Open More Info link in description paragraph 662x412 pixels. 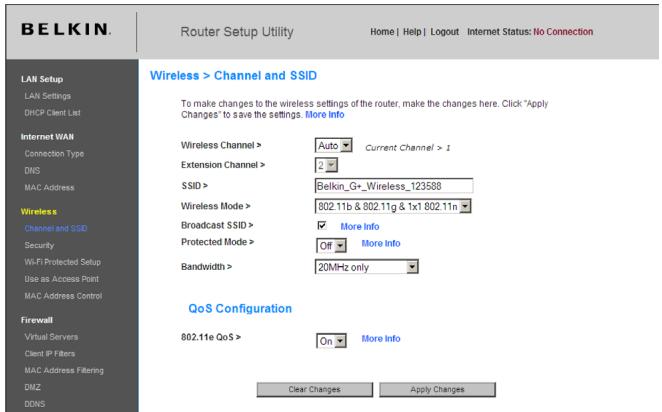(325, 115)
